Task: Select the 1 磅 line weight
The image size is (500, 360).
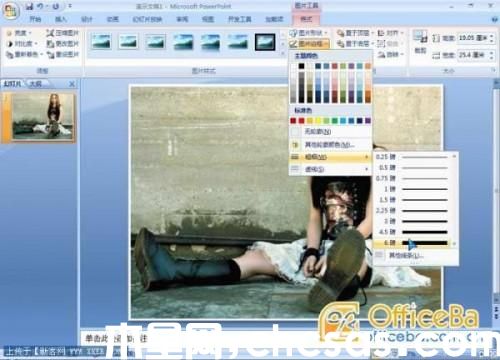Action: pos(413,189)
